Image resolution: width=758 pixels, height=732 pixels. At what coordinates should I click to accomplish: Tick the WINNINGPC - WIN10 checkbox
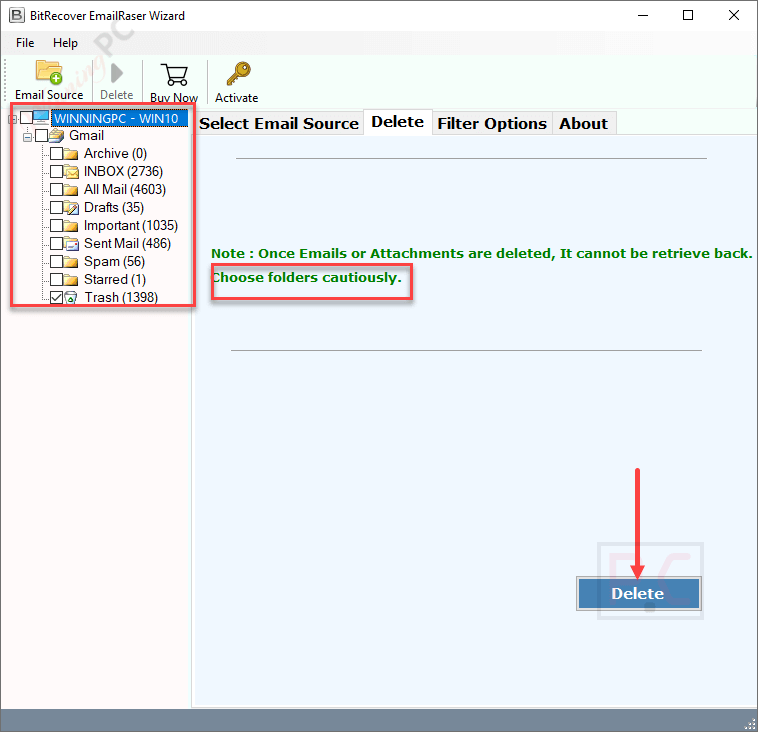(27, 117)
